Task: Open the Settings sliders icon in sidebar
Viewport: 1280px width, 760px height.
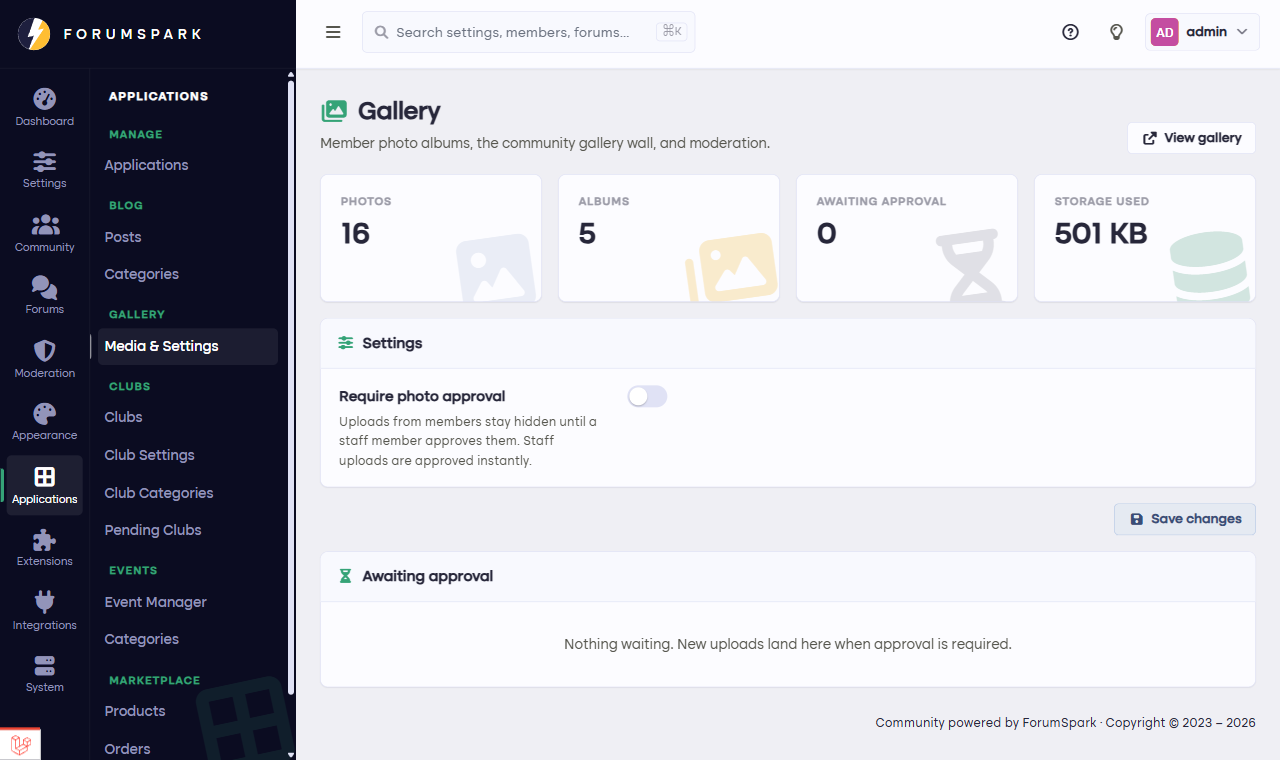Action: tap(45, 161)
